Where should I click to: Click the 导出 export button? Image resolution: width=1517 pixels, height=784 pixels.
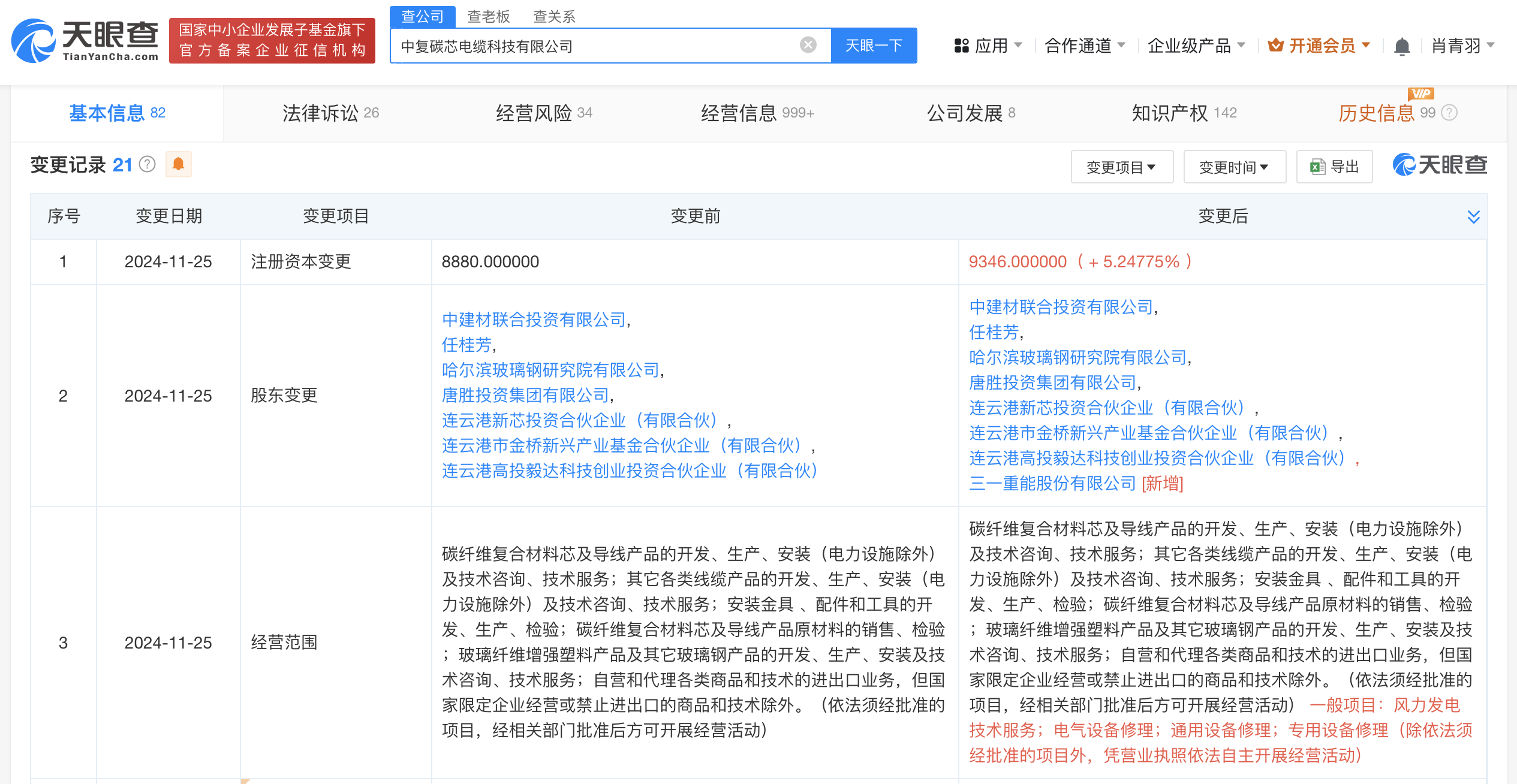click(1334, 167)
